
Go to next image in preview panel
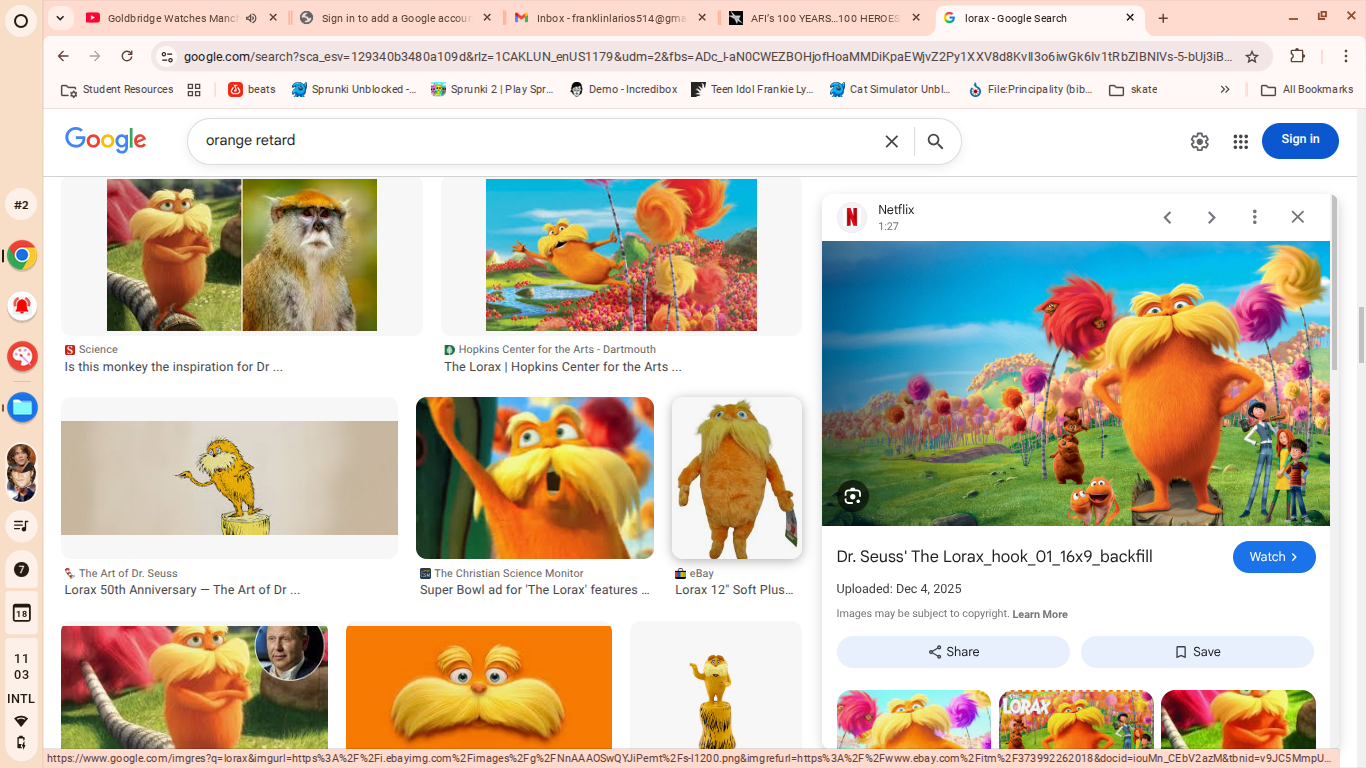(1211, 217)
